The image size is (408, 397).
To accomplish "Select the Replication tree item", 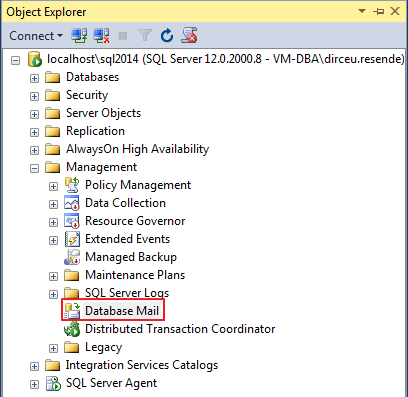I will click(95, 131).
